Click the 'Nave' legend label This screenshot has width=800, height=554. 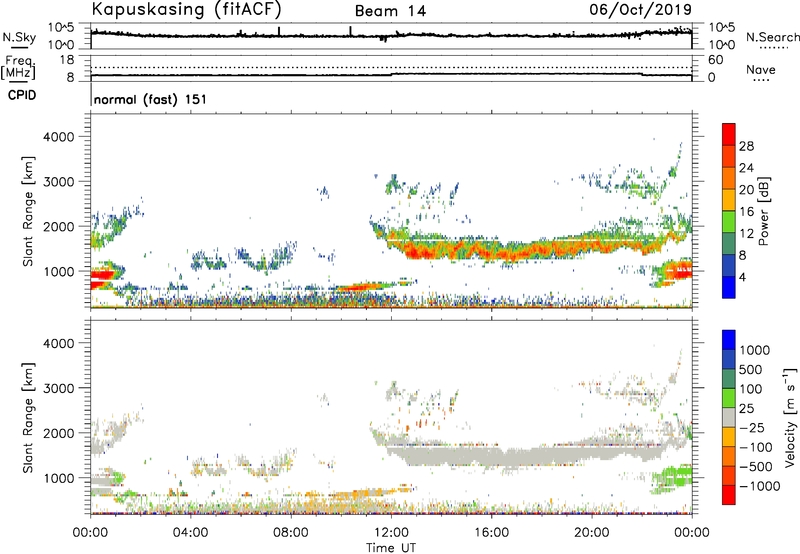tap(761, 69)
